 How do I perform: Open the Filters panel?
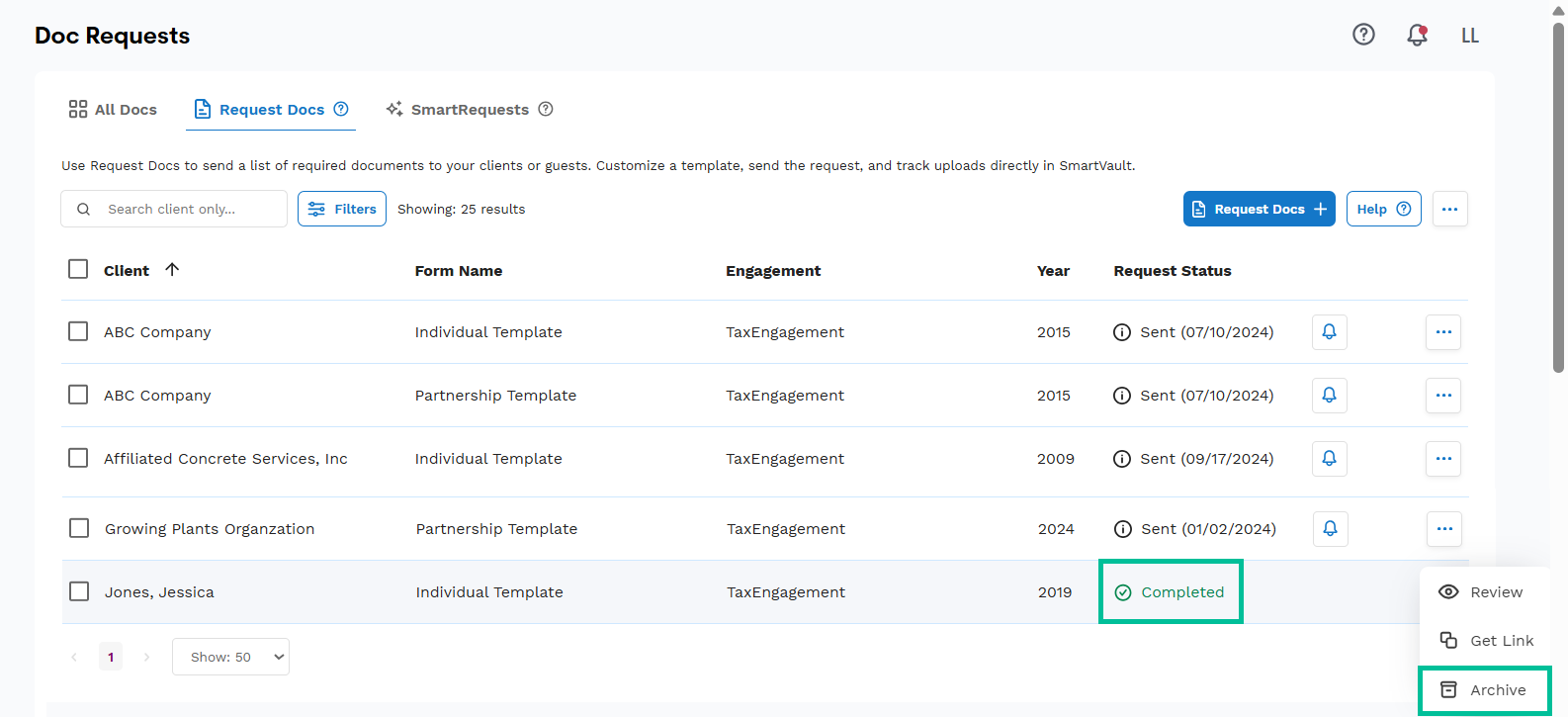342,209
